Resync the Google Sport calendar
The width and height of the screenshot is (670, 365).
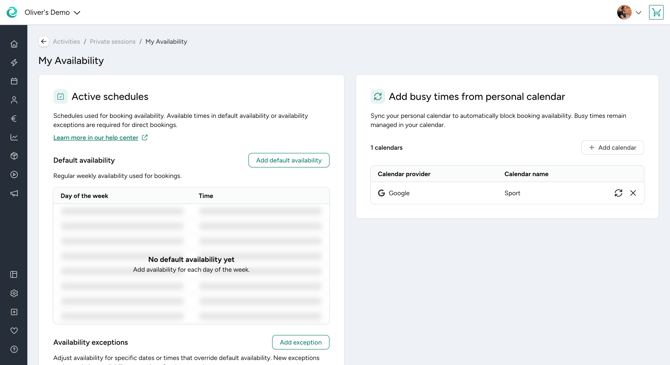click(x=618, y=193)
